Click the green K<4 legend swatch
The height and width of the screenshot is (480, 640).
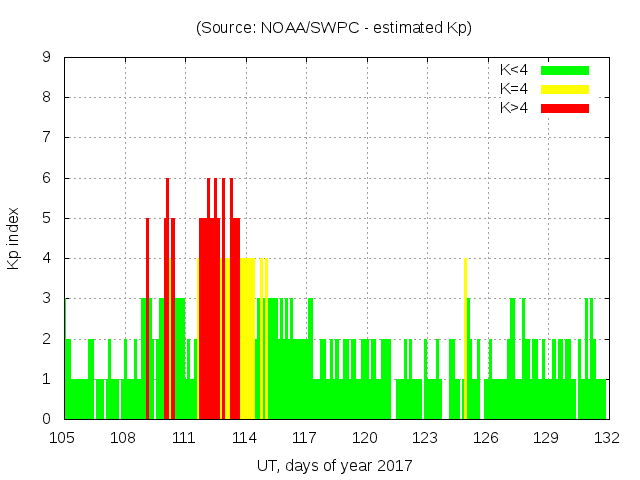click(565, 70)
